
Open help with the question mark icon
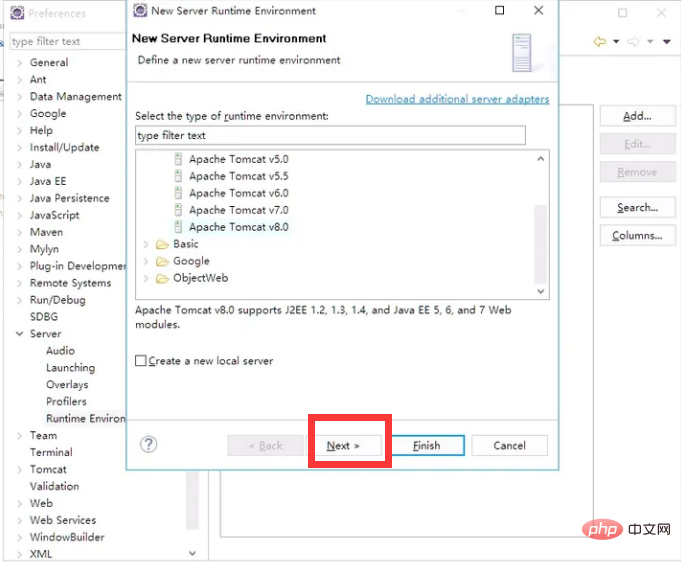(149, 445)
